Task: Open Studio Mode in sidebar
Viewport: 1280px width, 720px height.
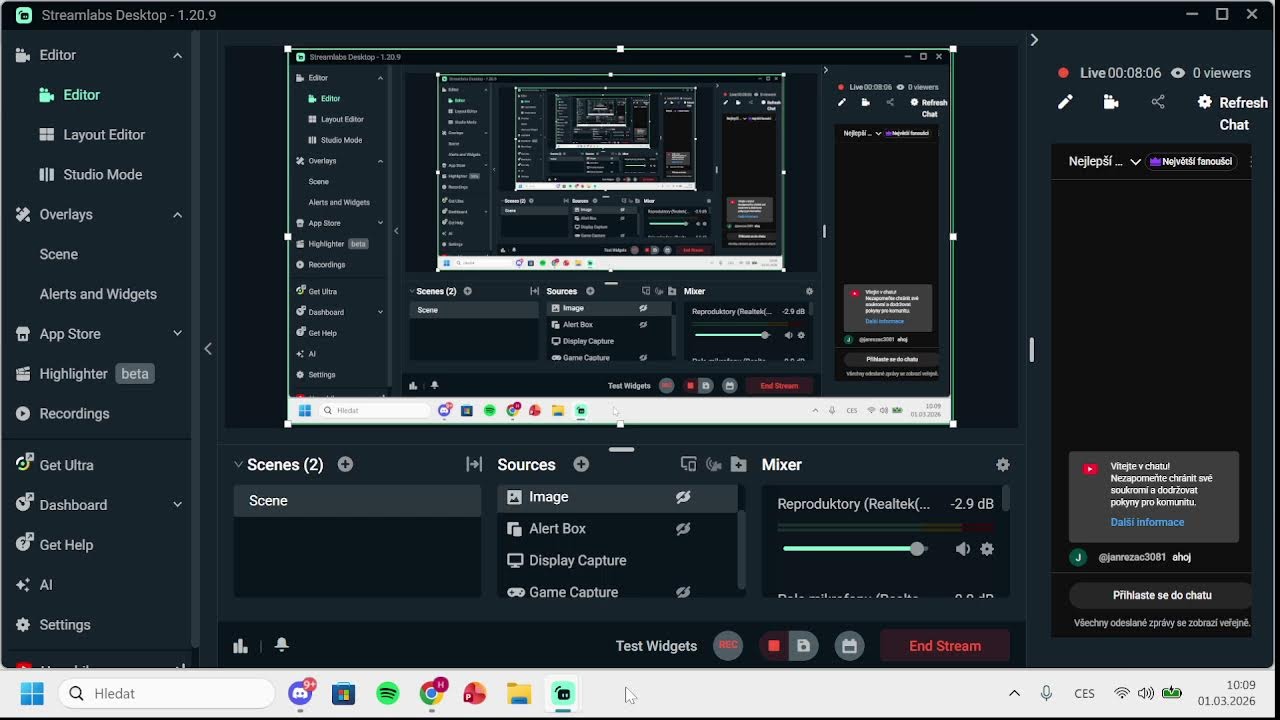Action: coord(90,174)
